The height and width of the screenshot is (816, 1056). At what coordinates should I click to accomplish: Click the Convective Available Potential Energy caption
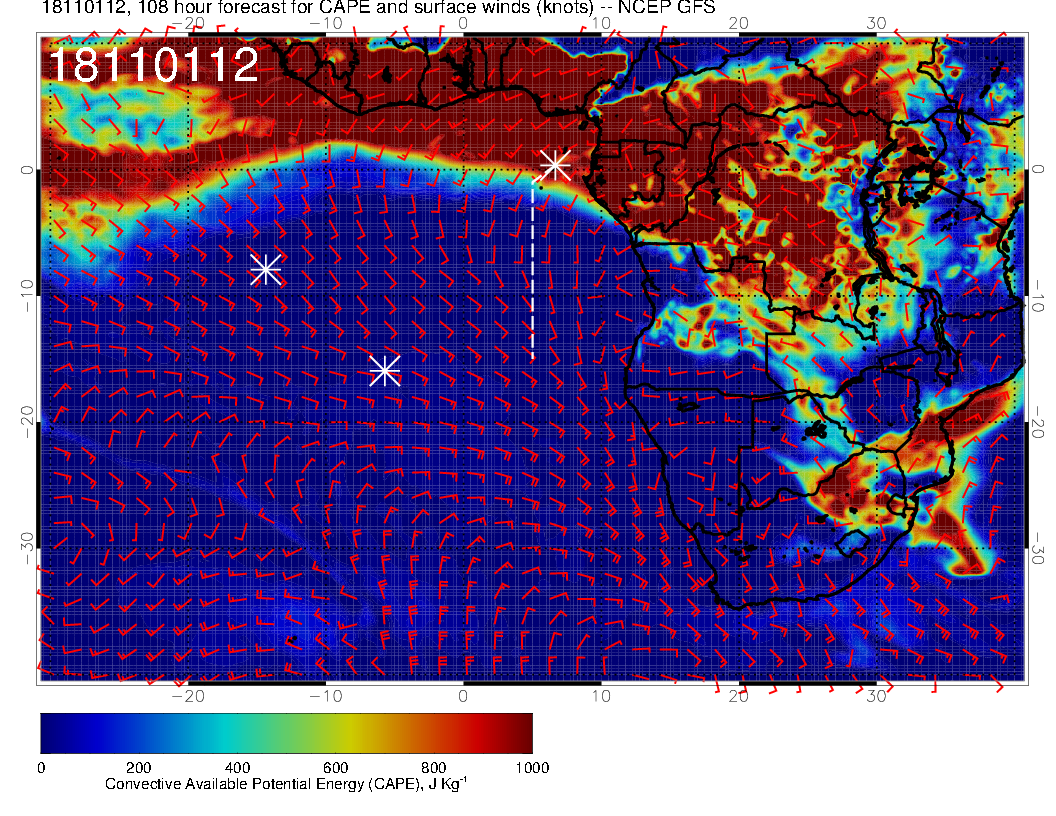coord(286,784)
